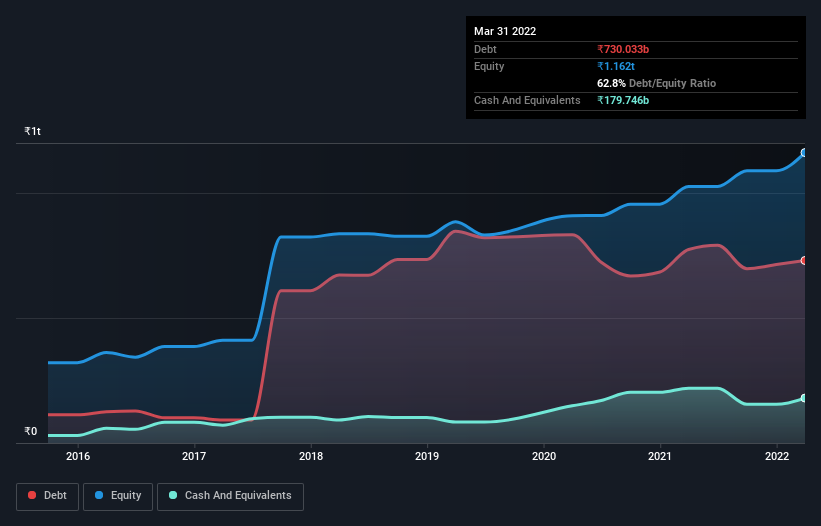This screenshot has height=526, width=821.
Task: Click the ₹730.033b debt value
Action: pyautogui.click(x=623, y=49)
